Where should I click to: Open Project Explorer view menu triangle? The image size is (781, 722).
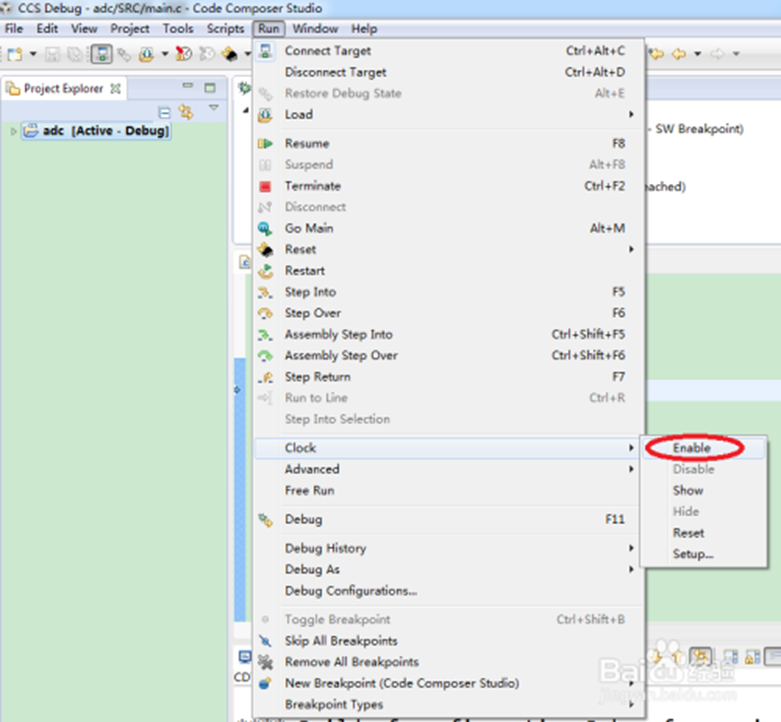214,108
